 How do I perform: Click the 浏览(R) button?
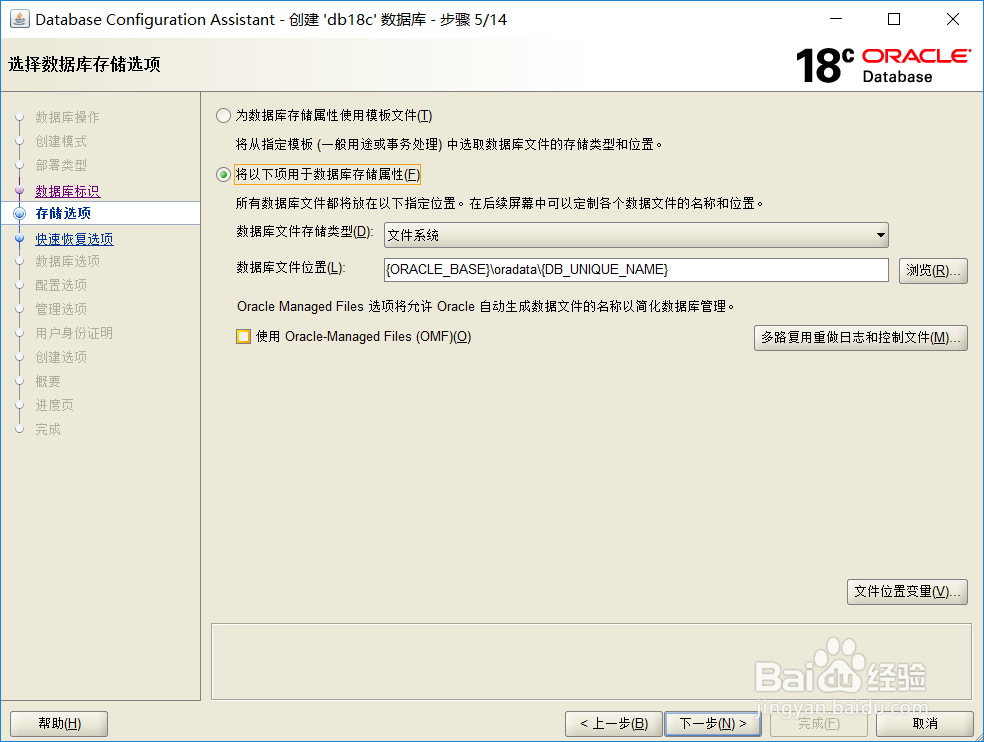click(x=932, y=270)
